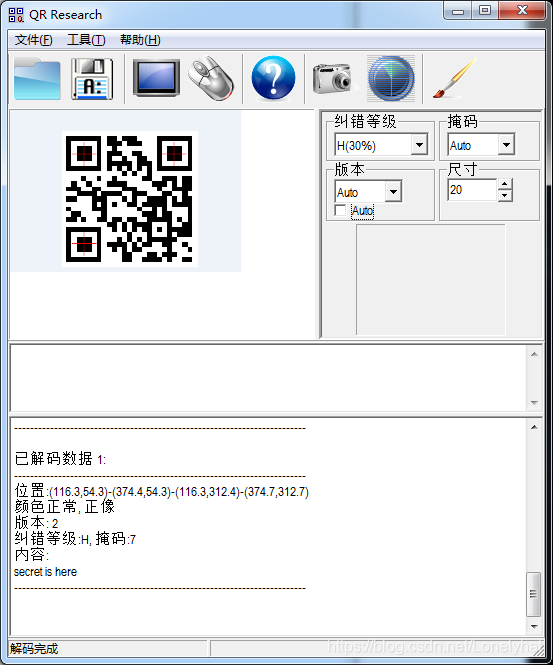
Task: Click the empty preview box on right
Action: [430, 280]
